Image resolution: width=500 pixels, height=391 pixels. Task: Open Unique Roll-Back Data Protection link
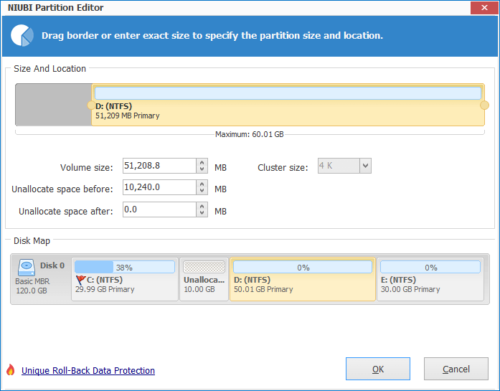click(x=88, y=371)
